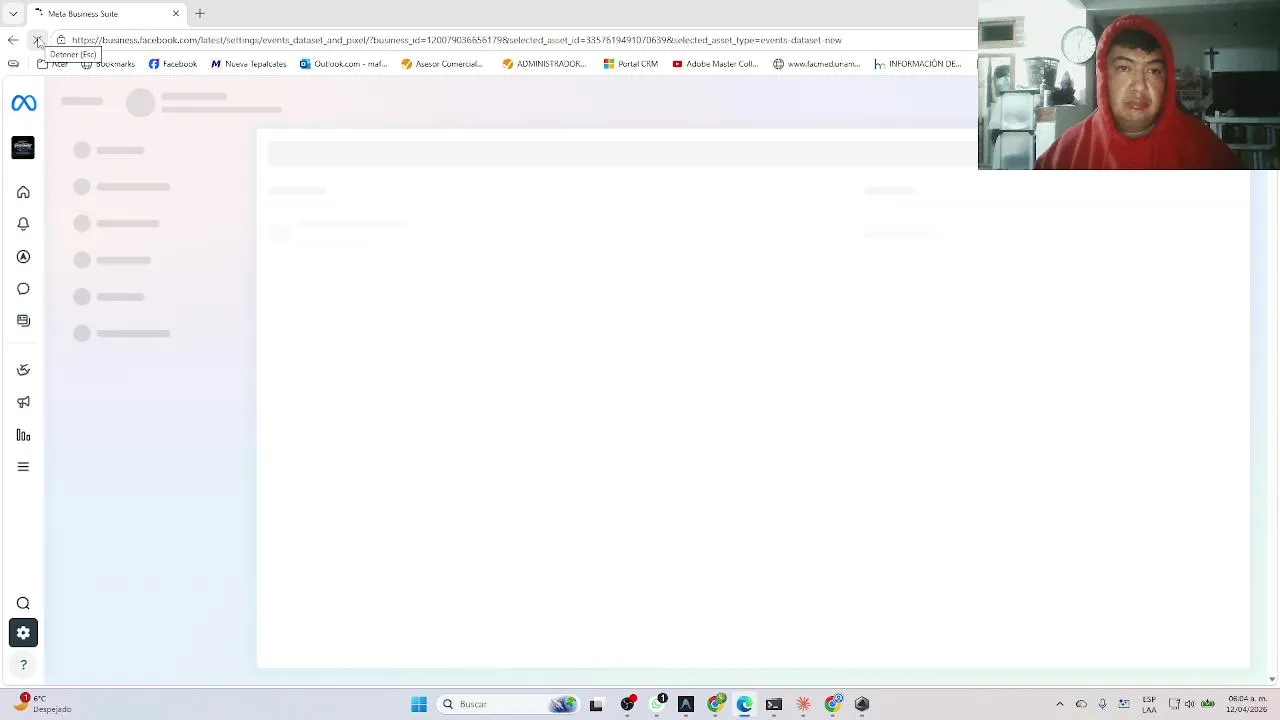Open the Insights bar chart icon
Image resolution: width=1280 pixels, height=720 pixels.
[x=23, y=435]
